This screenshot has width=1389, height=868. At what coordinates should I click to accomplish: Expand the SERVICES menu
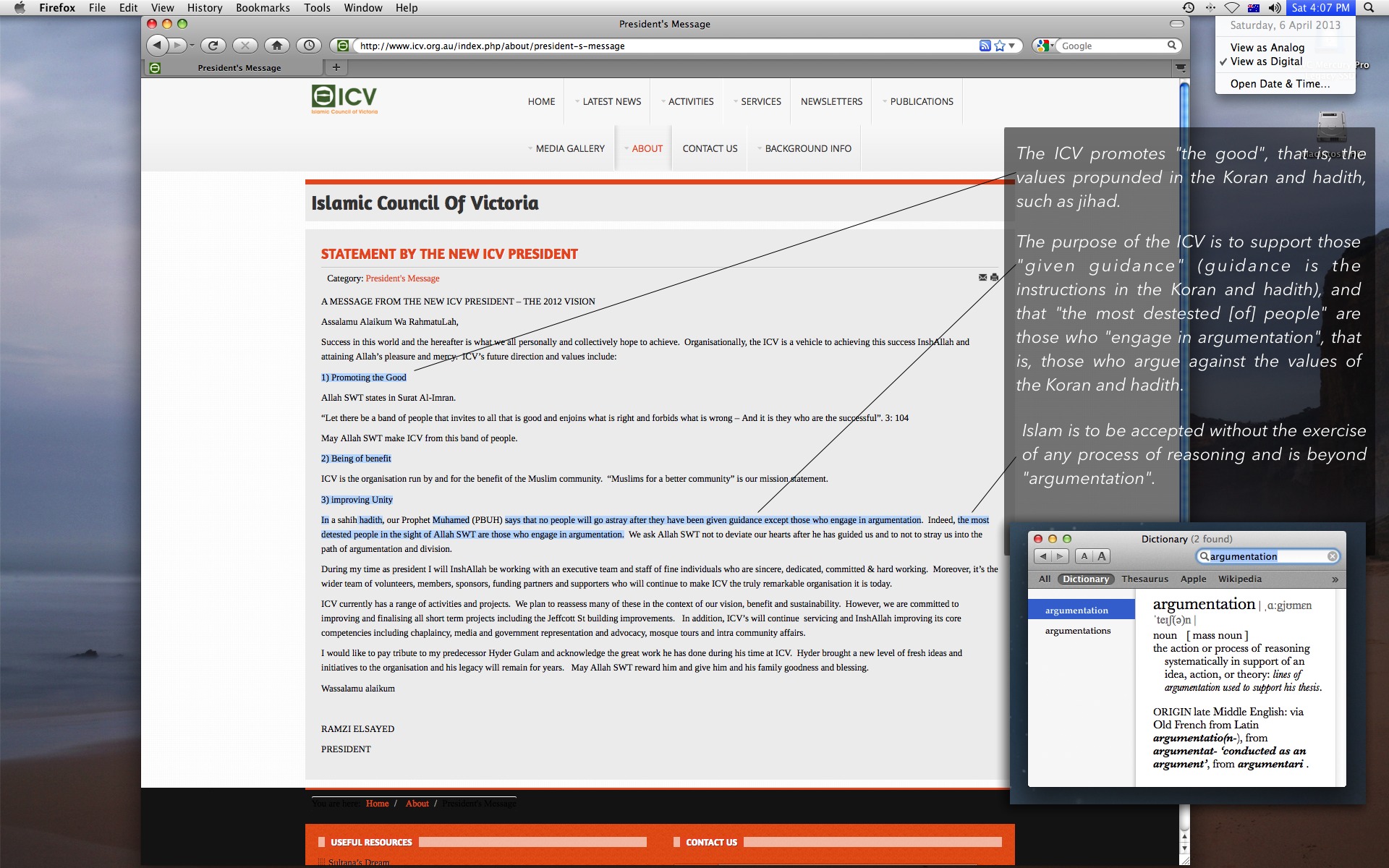click(x=757, y=101)
